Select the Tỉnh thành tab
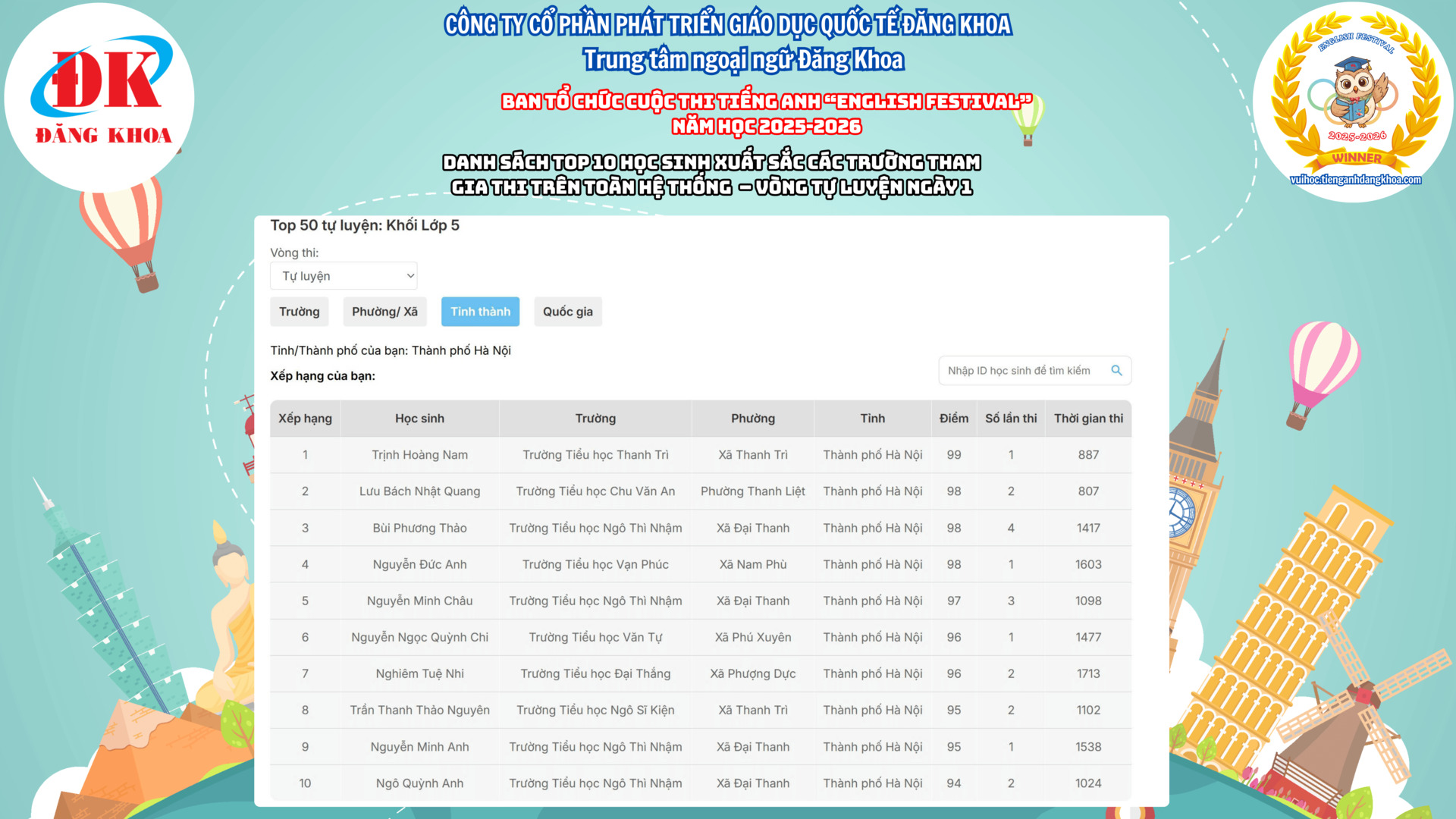The width and height of the screenshot is (1456, 819). (x=480, y=312)
